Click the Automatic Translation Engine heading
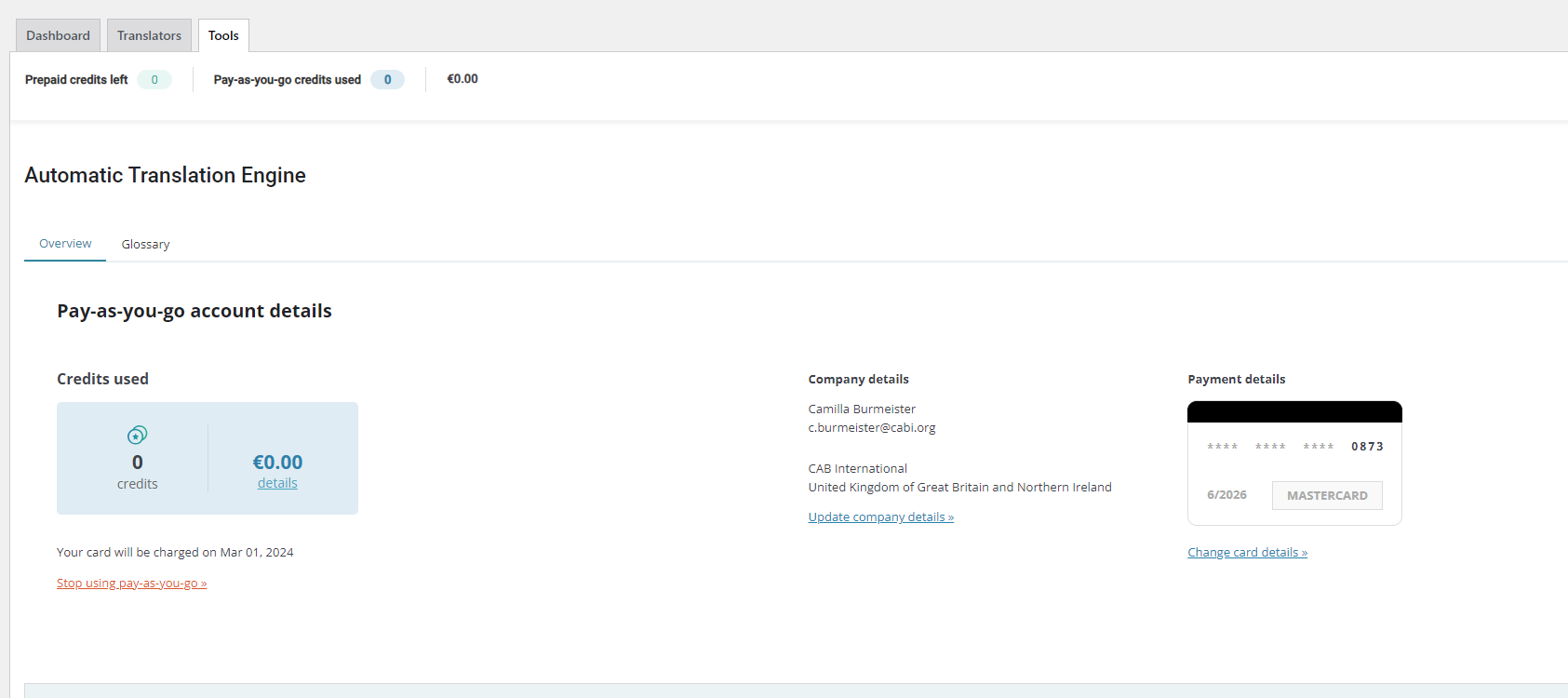This screenshot has width=1568, height=698. 166,175
